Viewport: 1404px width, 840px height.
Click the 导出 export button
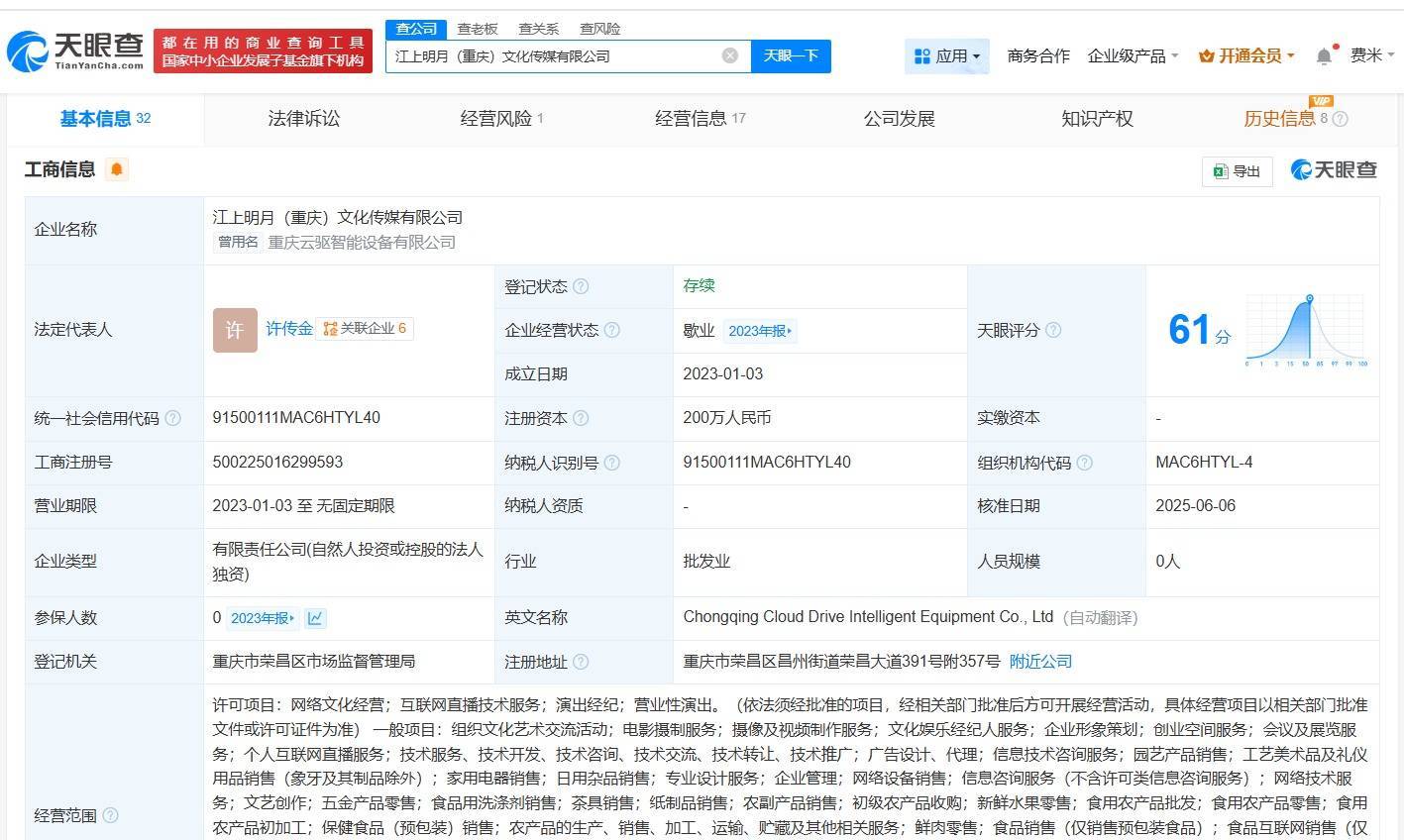[x=1237, y=171]
